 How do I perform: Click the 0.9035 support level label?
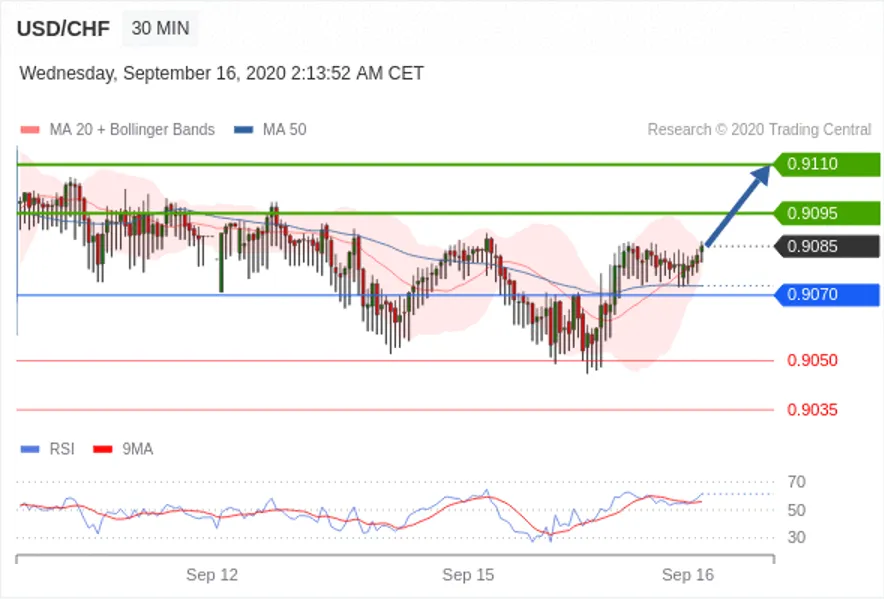point(812,410)
